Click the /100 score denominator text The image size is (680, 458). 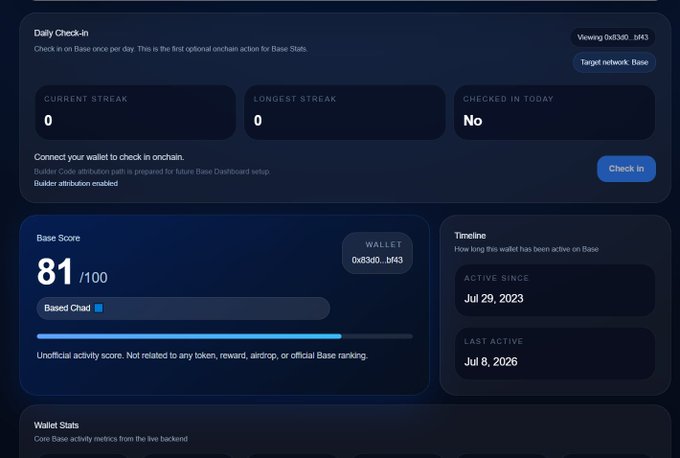tap(93, 278)
